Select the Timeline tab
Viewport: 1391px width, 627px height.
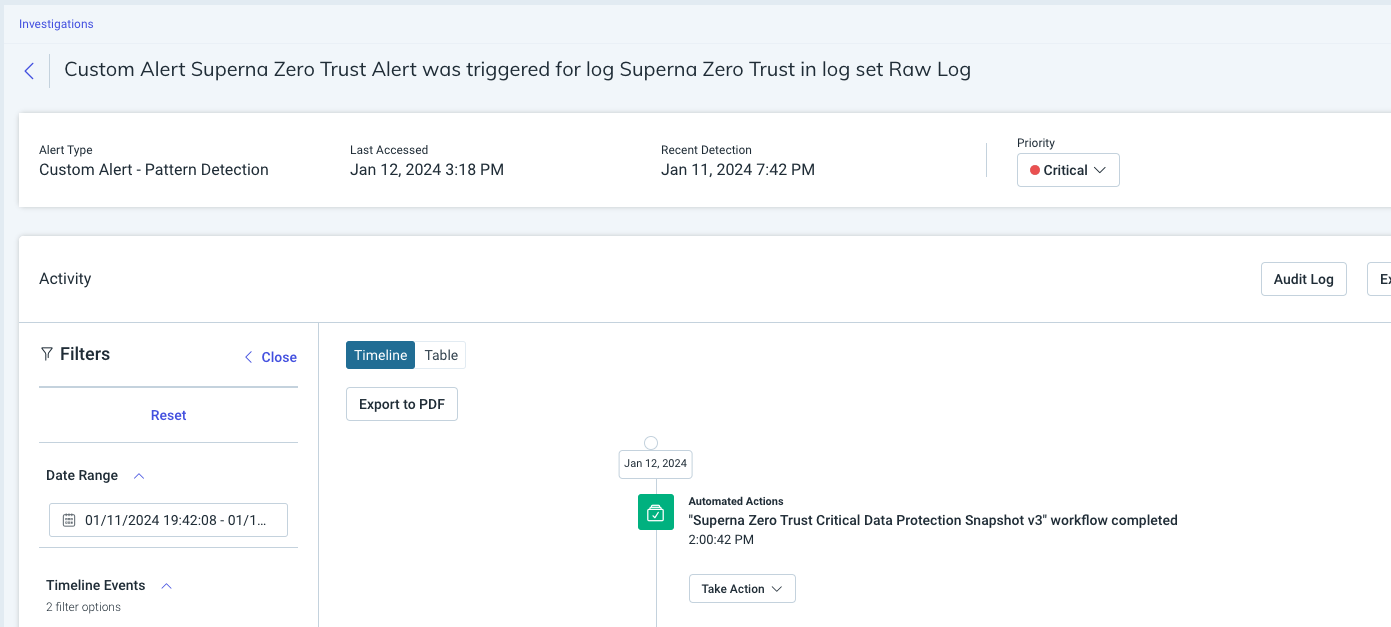380,355
